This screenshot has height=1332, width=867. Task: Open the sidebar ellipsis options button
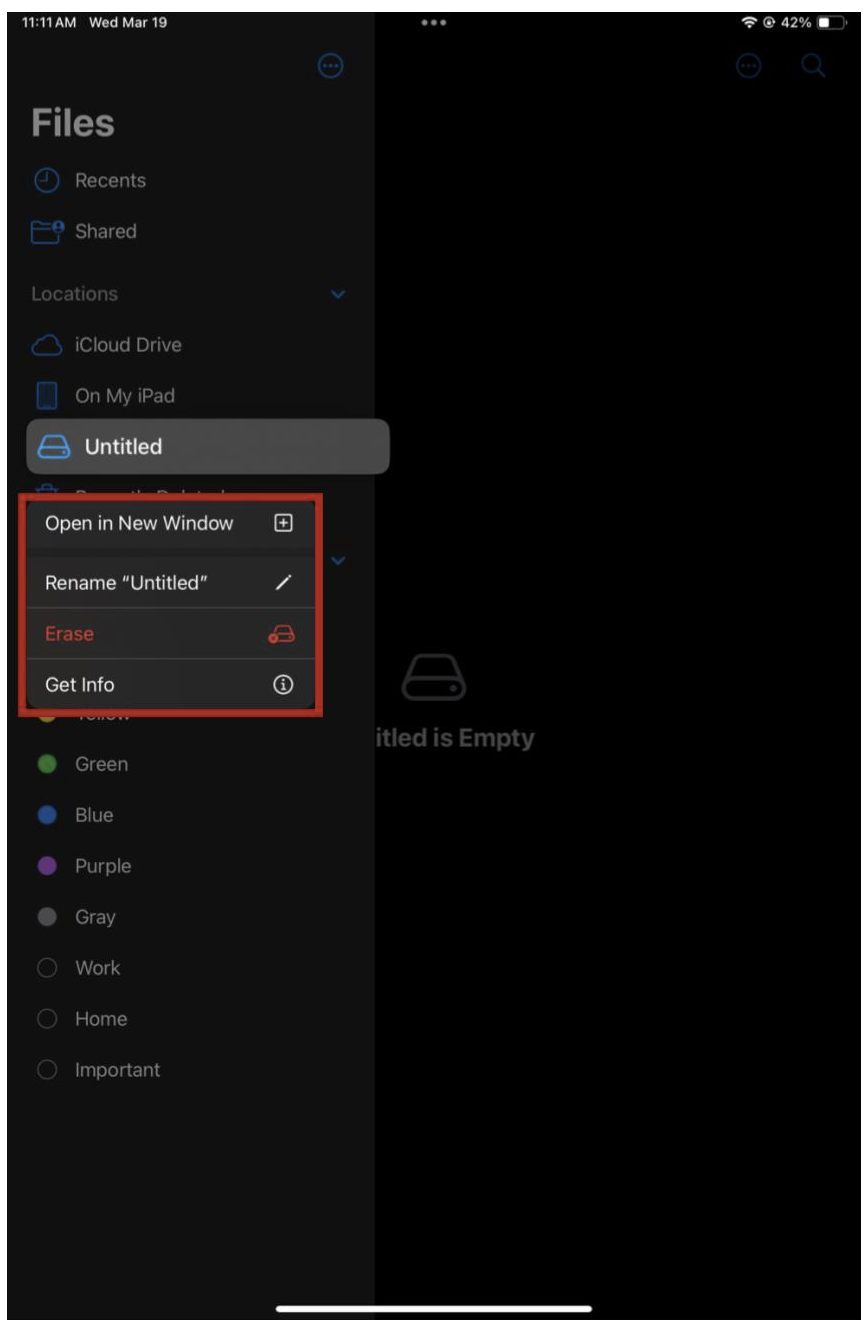[330, 66]
